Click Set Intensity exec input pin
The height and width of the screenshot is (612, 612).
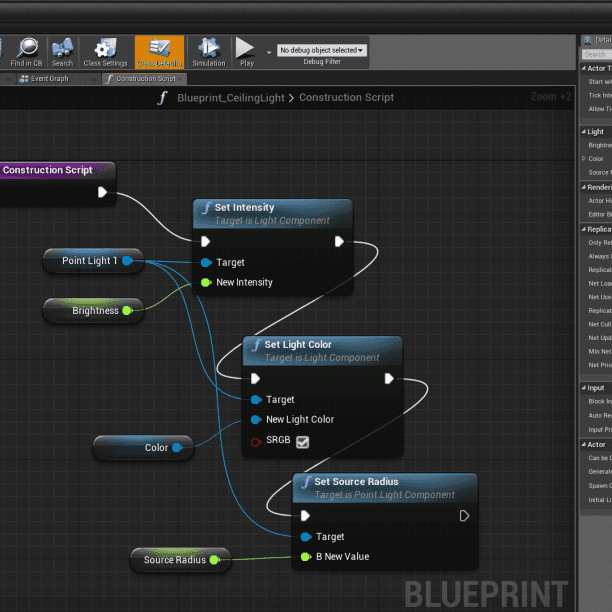pyautogui.click(x=206, y=242)
